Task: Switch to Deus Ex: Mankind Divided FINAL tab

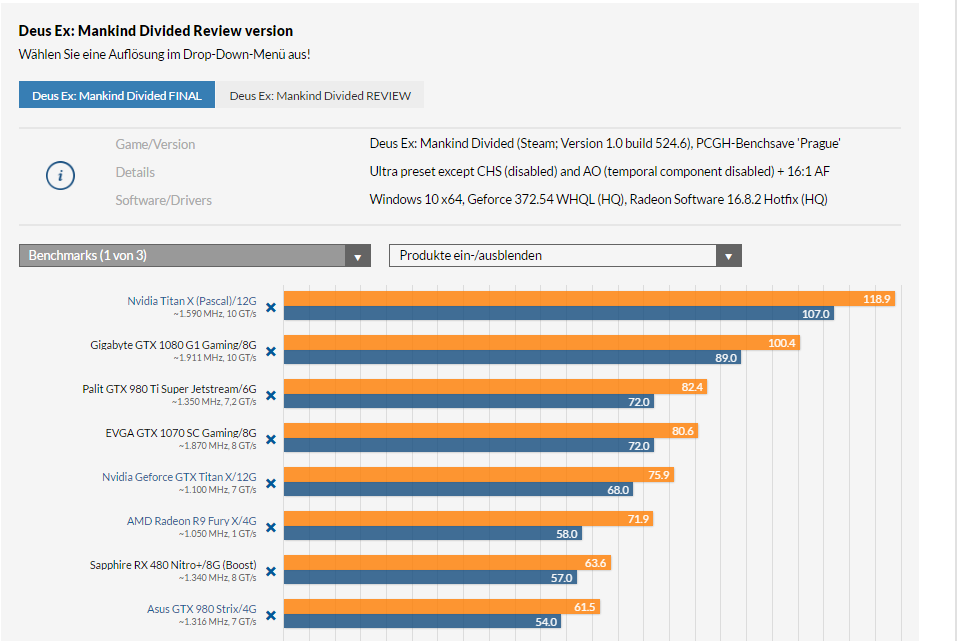Action: click(117, 95)
